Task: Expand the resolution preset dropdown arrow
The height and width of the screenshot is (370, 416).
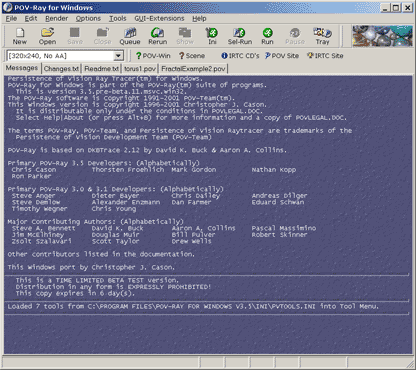Action: 118,56
